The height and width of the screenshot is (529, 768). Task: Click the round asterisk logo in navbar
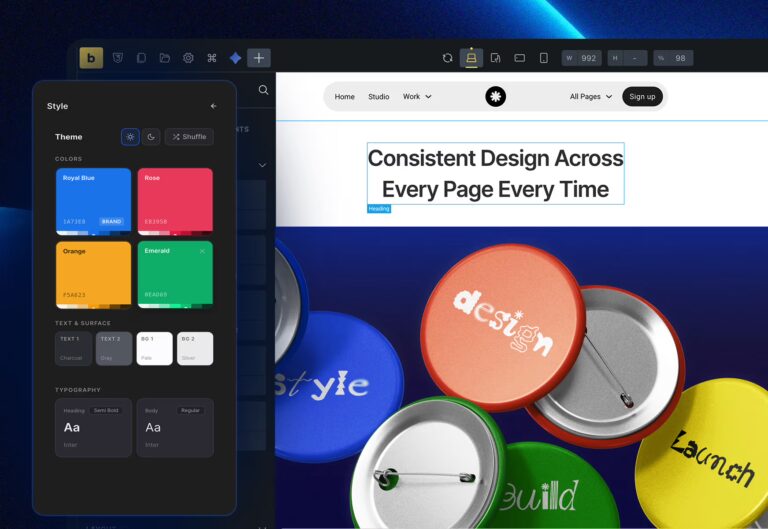coord(496,96)
